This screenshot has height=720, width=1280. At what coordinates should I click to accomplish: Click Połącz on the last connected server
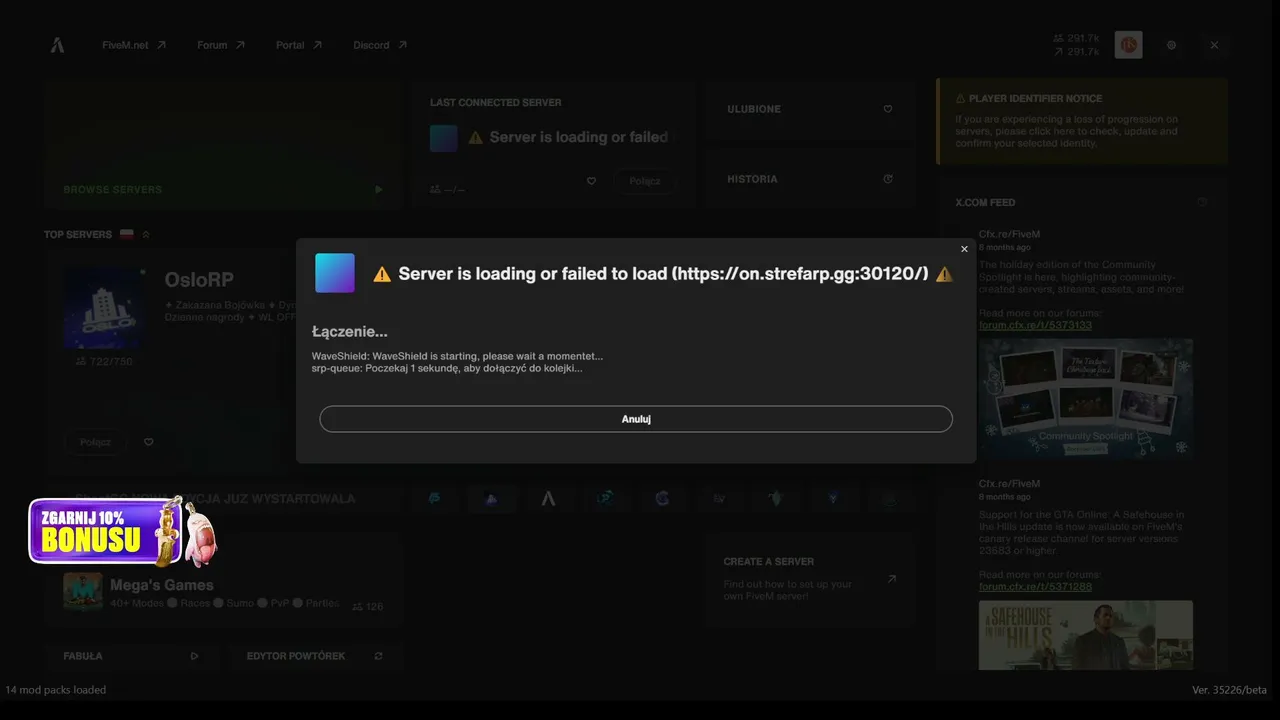tap(645, 181)
